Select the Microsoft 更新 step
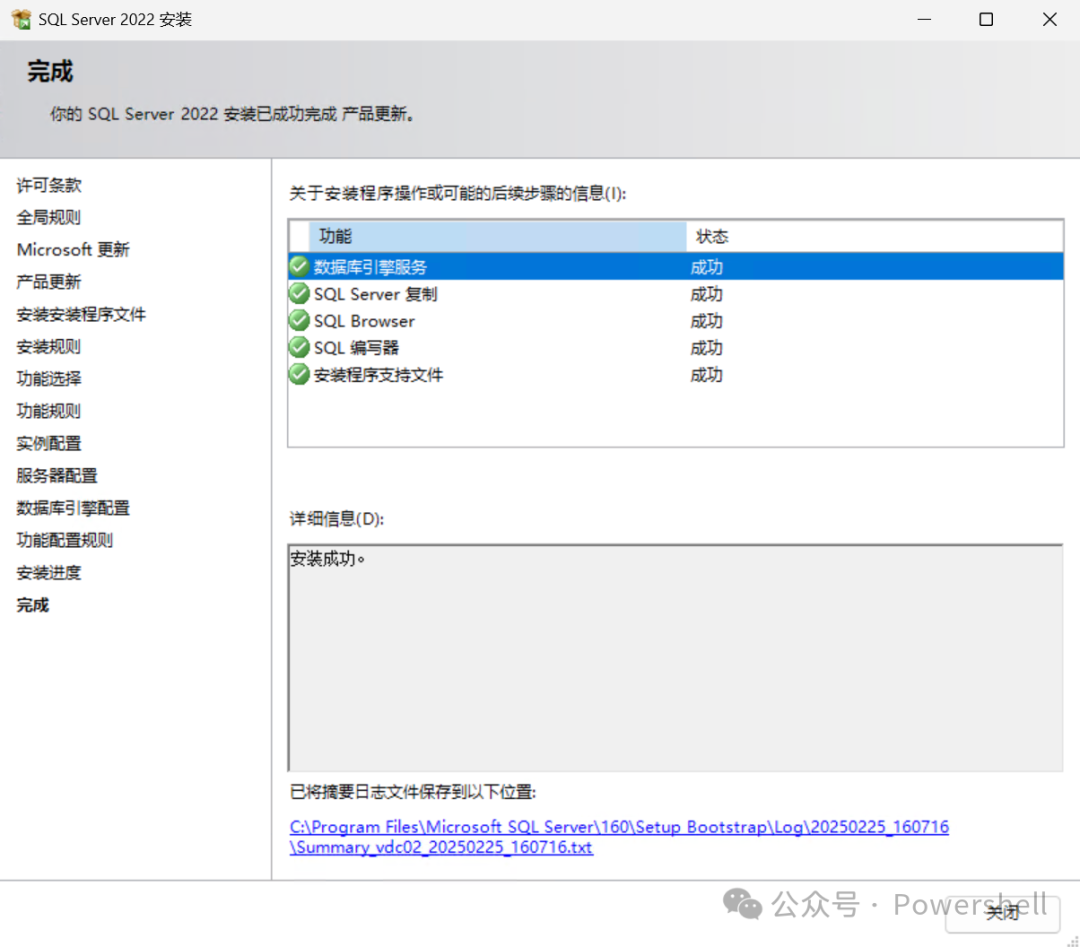Viewport: 1080px width, 947px height. click(73, 249)
